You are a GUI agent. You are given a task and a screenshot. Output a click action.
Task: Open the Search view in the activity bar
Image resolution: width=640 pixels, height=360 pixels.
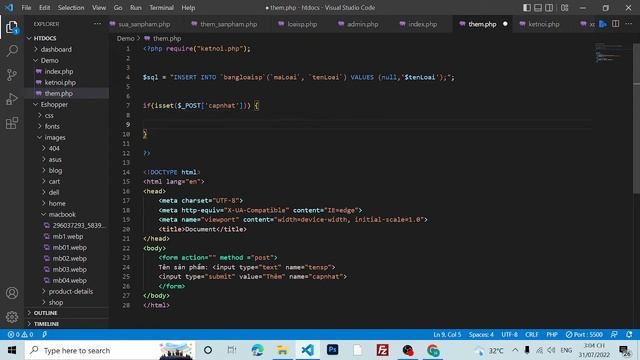(x=12, y=51)
